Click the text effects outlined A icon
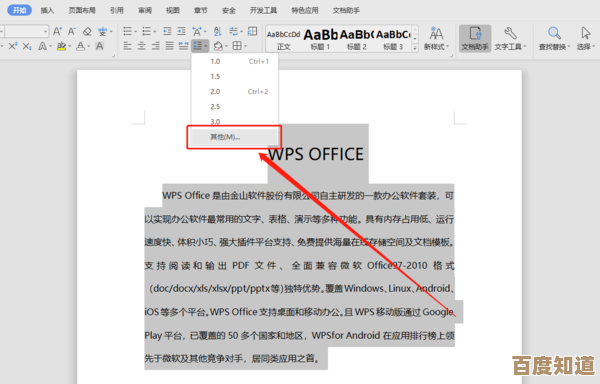This screenshot has width=600, height=384. pyautogui.click(x=42, y=46)
